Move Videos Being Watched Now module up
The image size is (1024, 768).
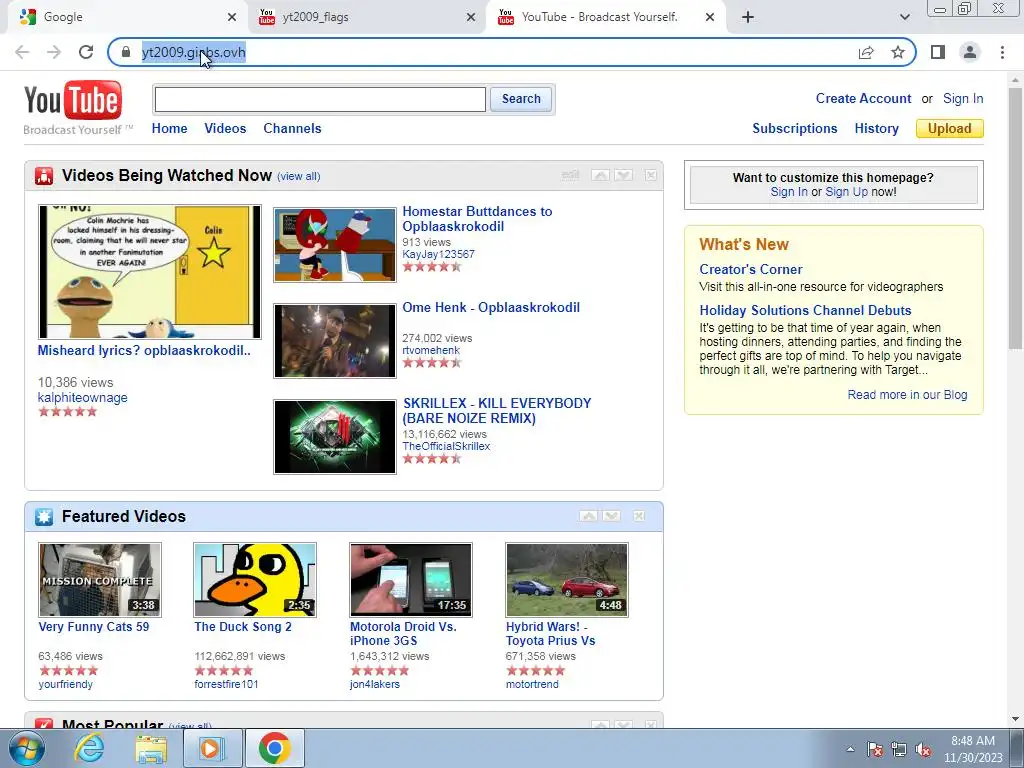600,175
